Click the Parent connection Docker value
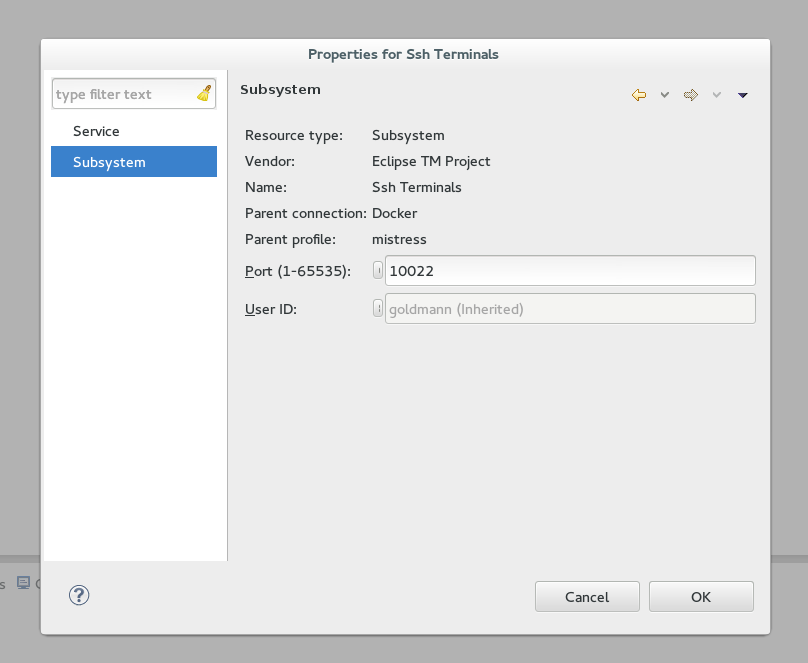The width and height of the screenshot is (808, 663). point(394,213)
